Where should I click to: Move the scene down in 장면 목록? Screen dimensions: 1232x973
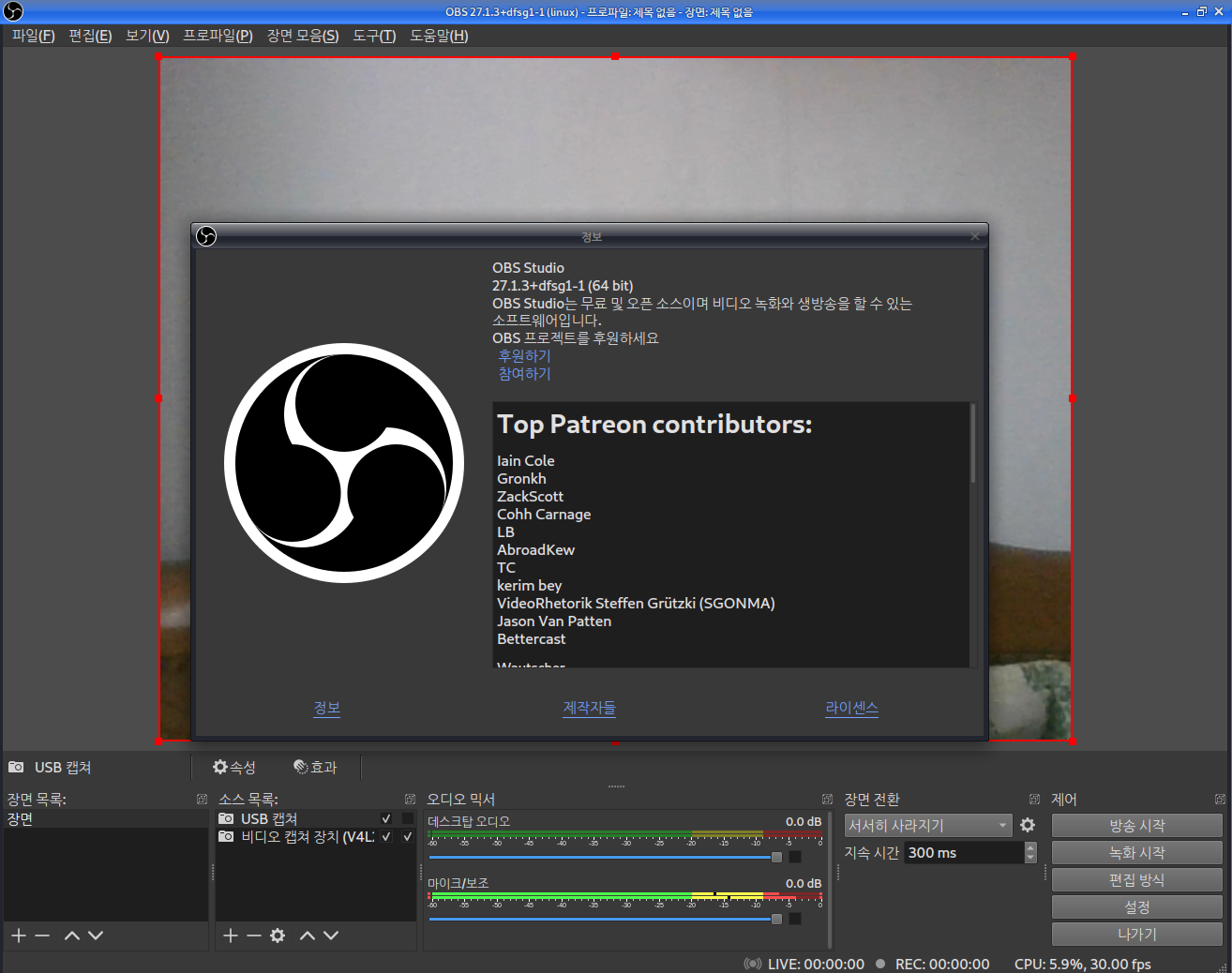[96, 936]
